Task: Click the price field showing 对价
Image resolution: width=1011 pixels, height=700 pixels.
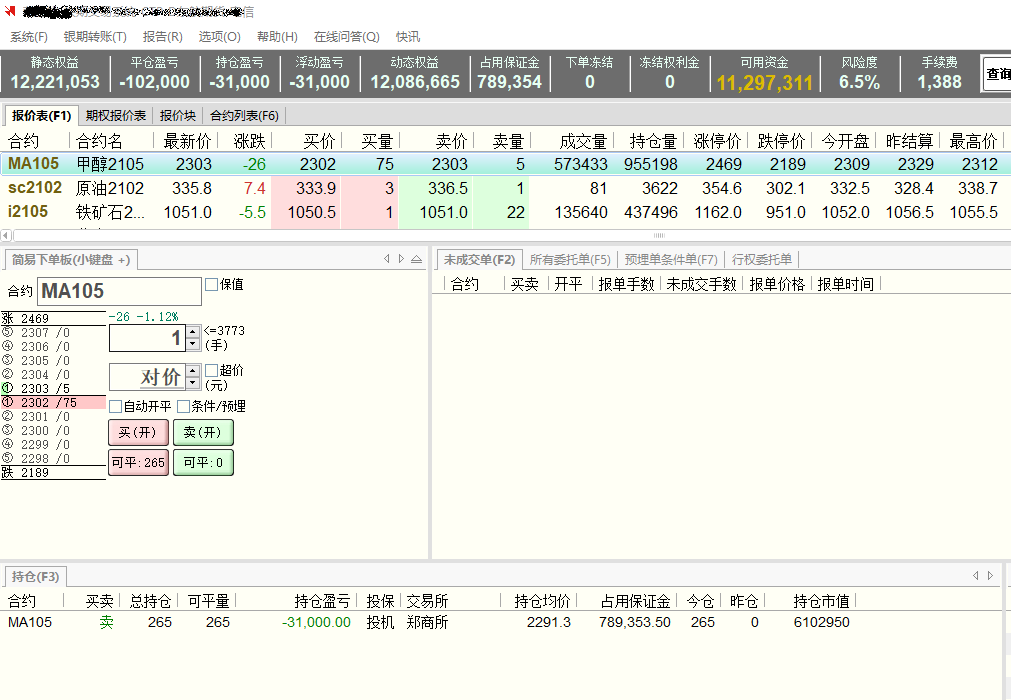Action: coord(148,377)
